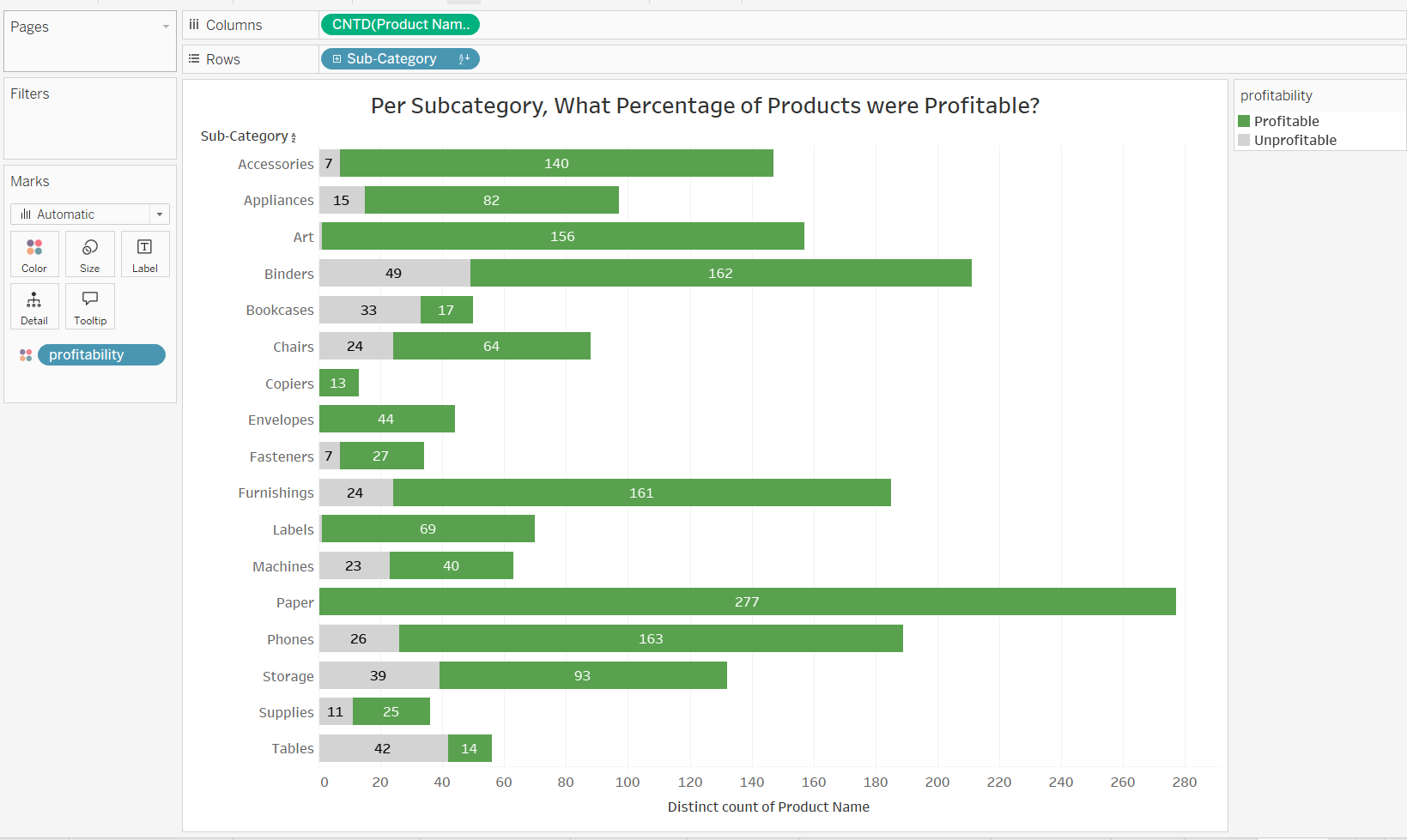The width and height of the screenshot is (1407, 840).
Task: Open the Automatic mark type dropdown
Action: click(x=160, y=215)
